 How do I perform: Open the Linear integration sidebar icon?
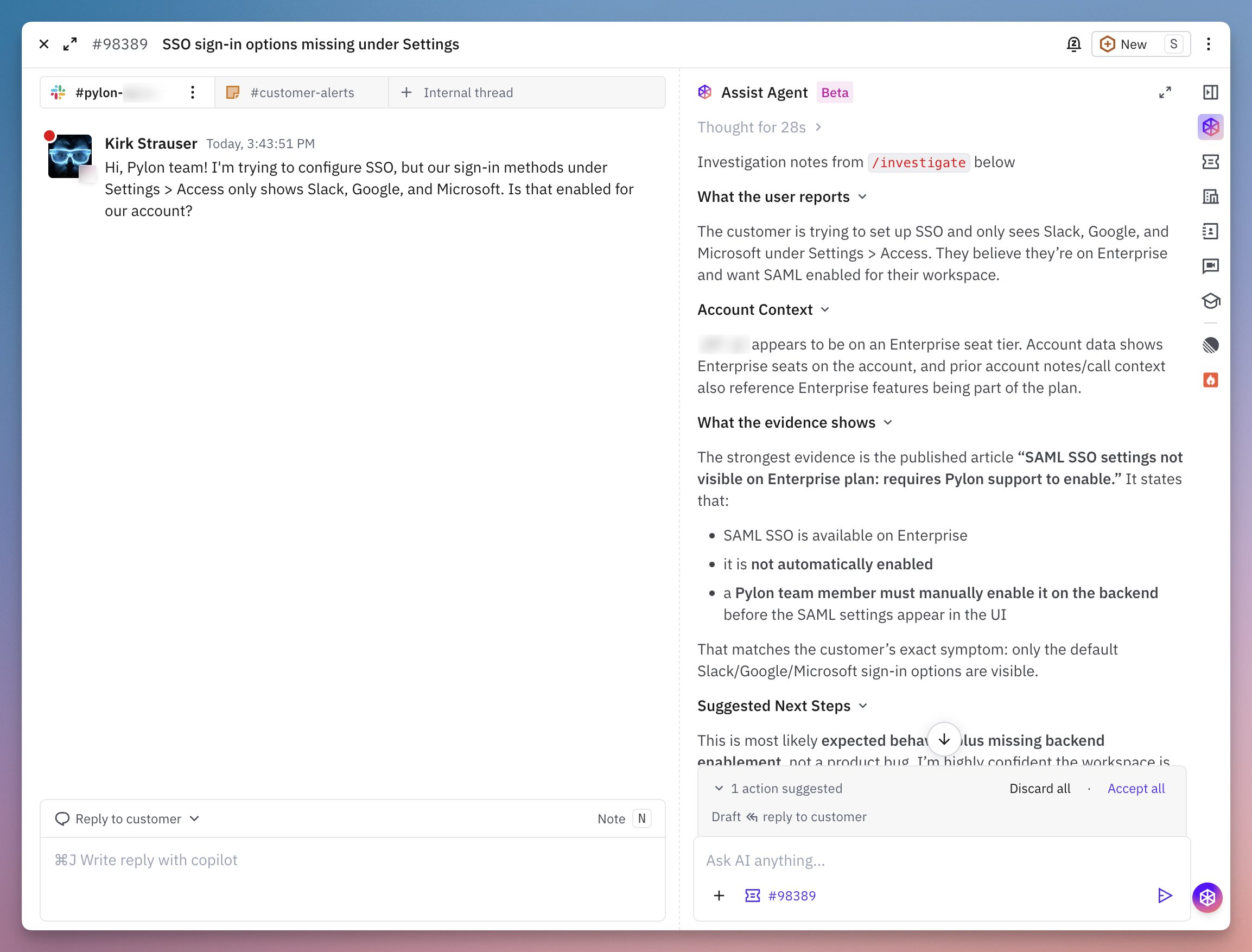pos(1210,345)
